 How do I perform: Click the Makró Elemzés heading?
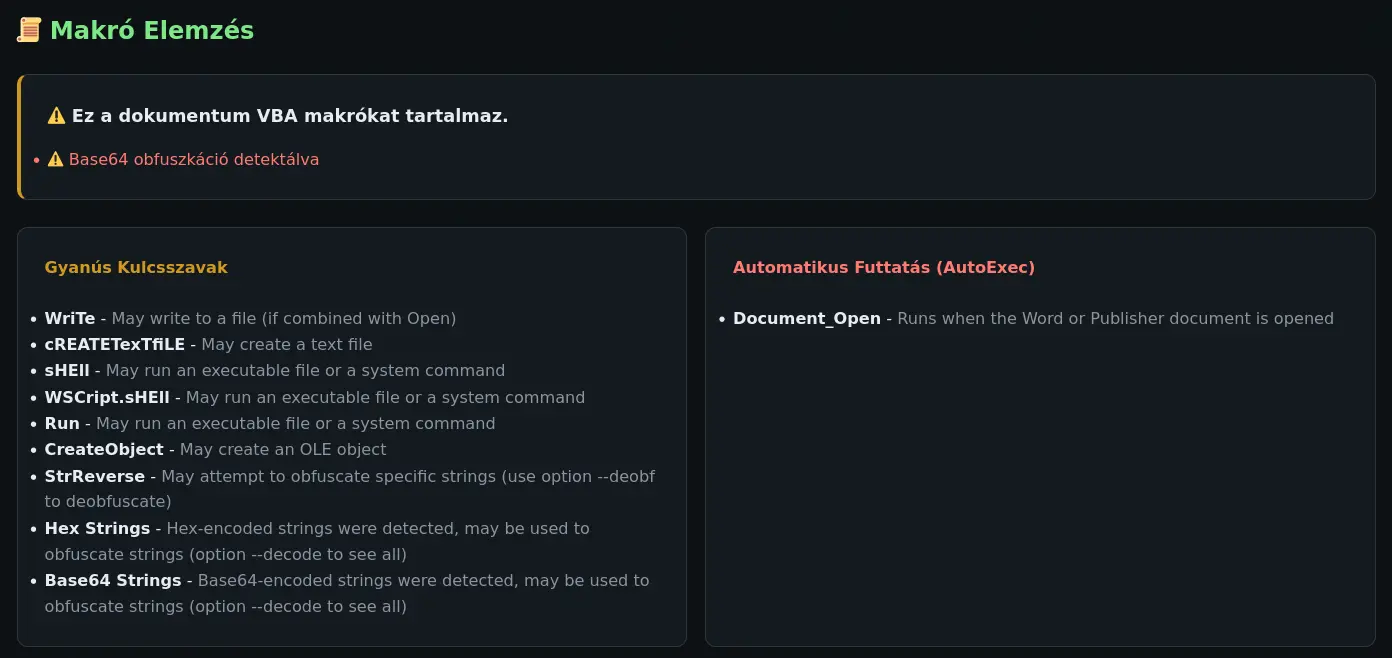[x=152, y=31]
